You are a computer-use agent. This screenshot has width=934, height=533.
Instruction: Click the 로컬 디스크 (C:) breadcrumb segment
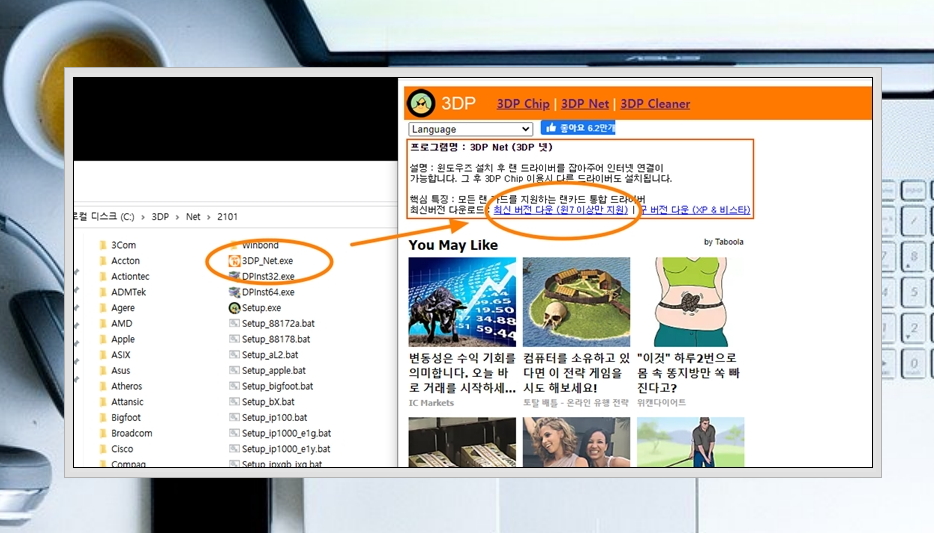click(x=105, y=217)
